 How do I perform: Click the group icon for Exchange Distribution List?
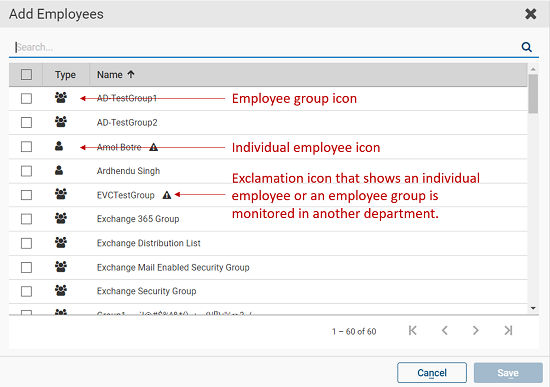61,242
